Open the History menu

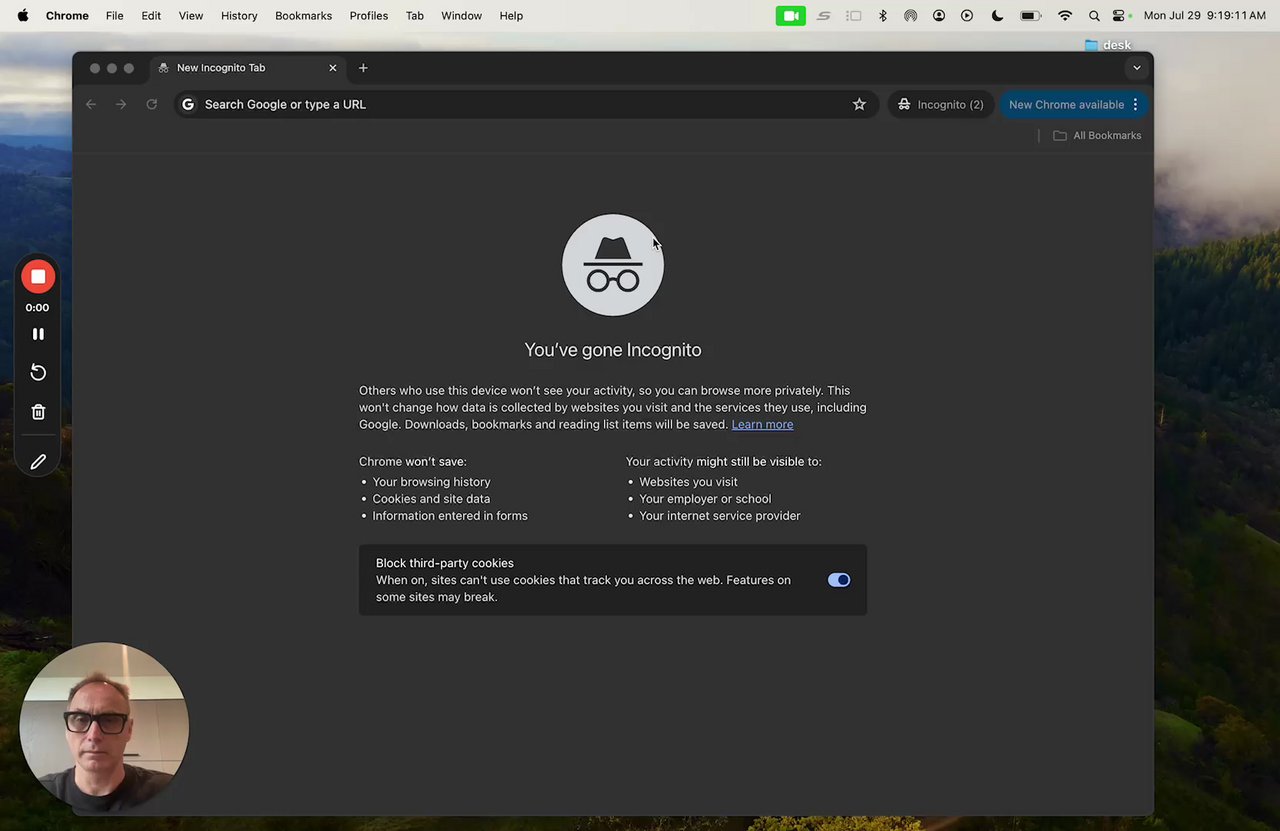pyautogui.click(x=239, y=15)
